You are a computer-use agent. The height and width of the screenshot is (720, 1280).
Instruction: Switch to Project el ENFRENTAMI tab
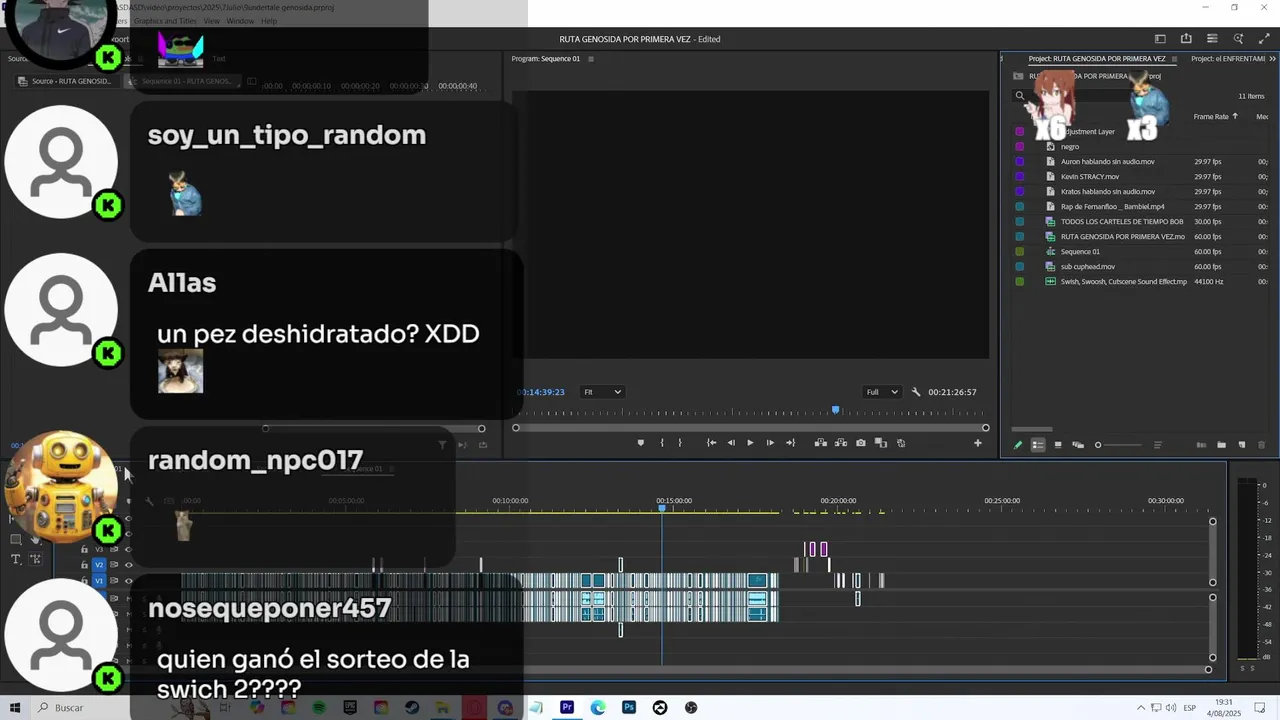(1228, 59)
